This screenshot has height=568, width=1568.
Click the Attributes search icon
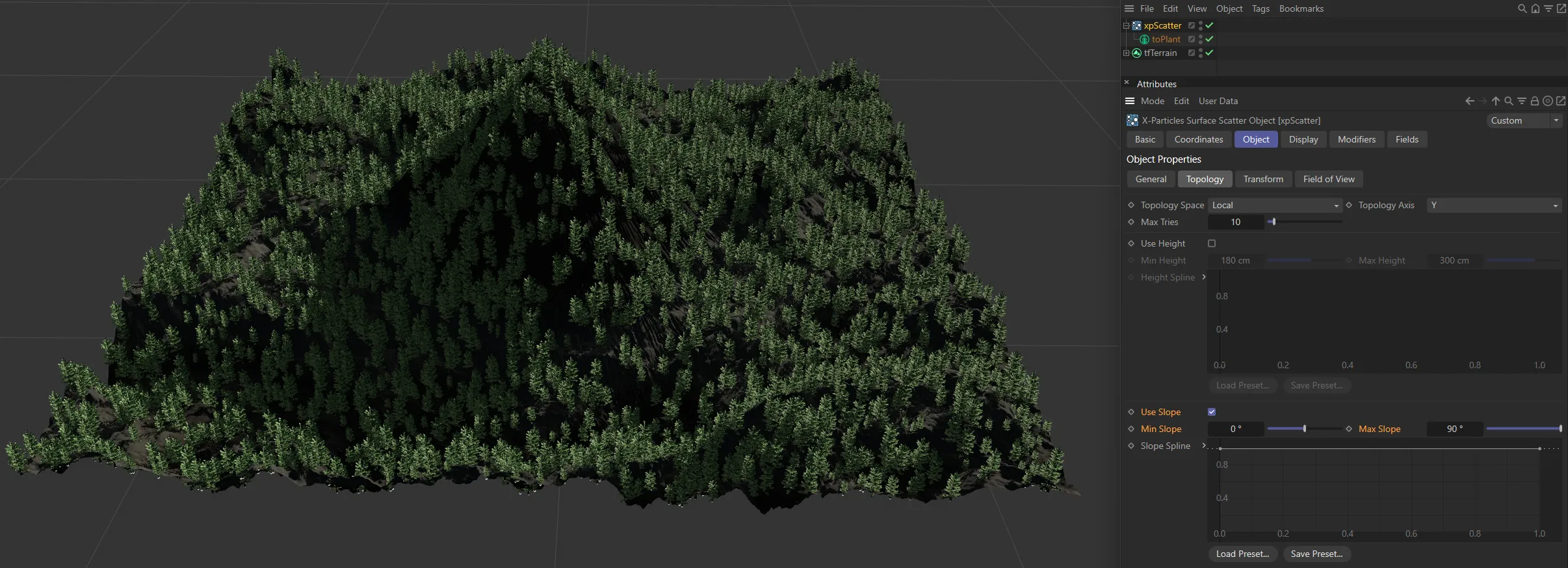point(1509,101)
